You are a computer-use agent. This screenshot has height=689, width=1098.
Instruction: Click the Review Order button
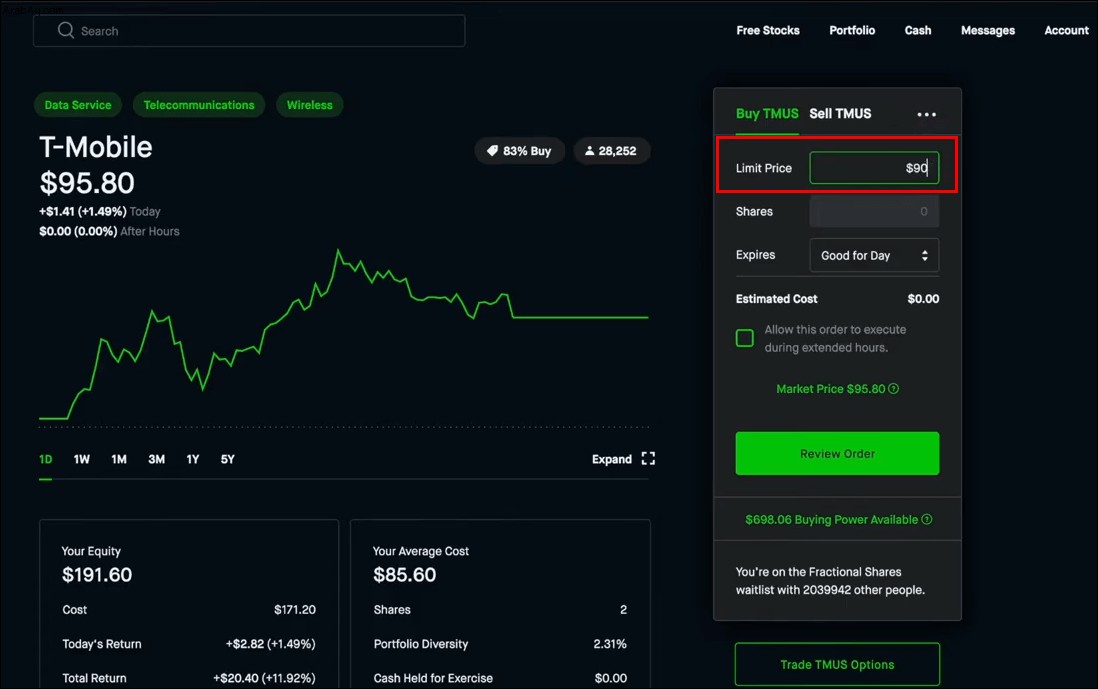tap(838, 453)
